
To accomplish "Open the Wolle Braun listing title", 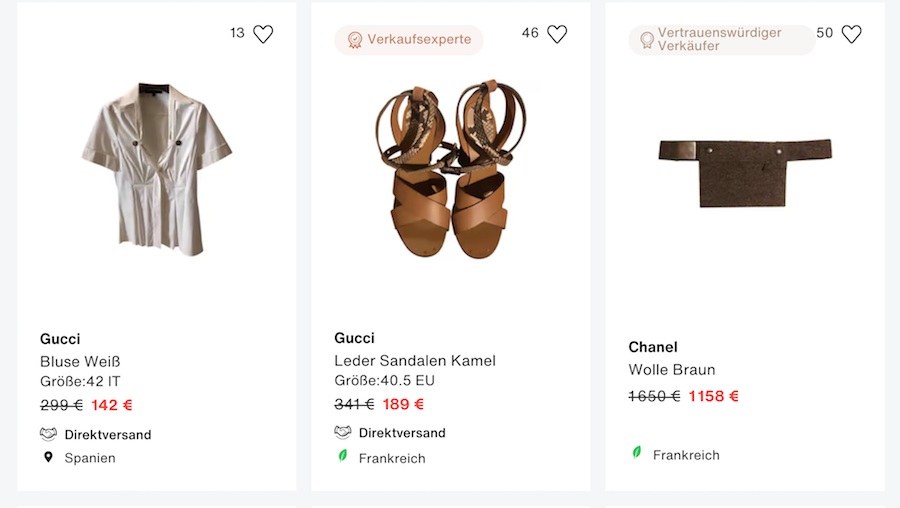I will coord(671,369).
